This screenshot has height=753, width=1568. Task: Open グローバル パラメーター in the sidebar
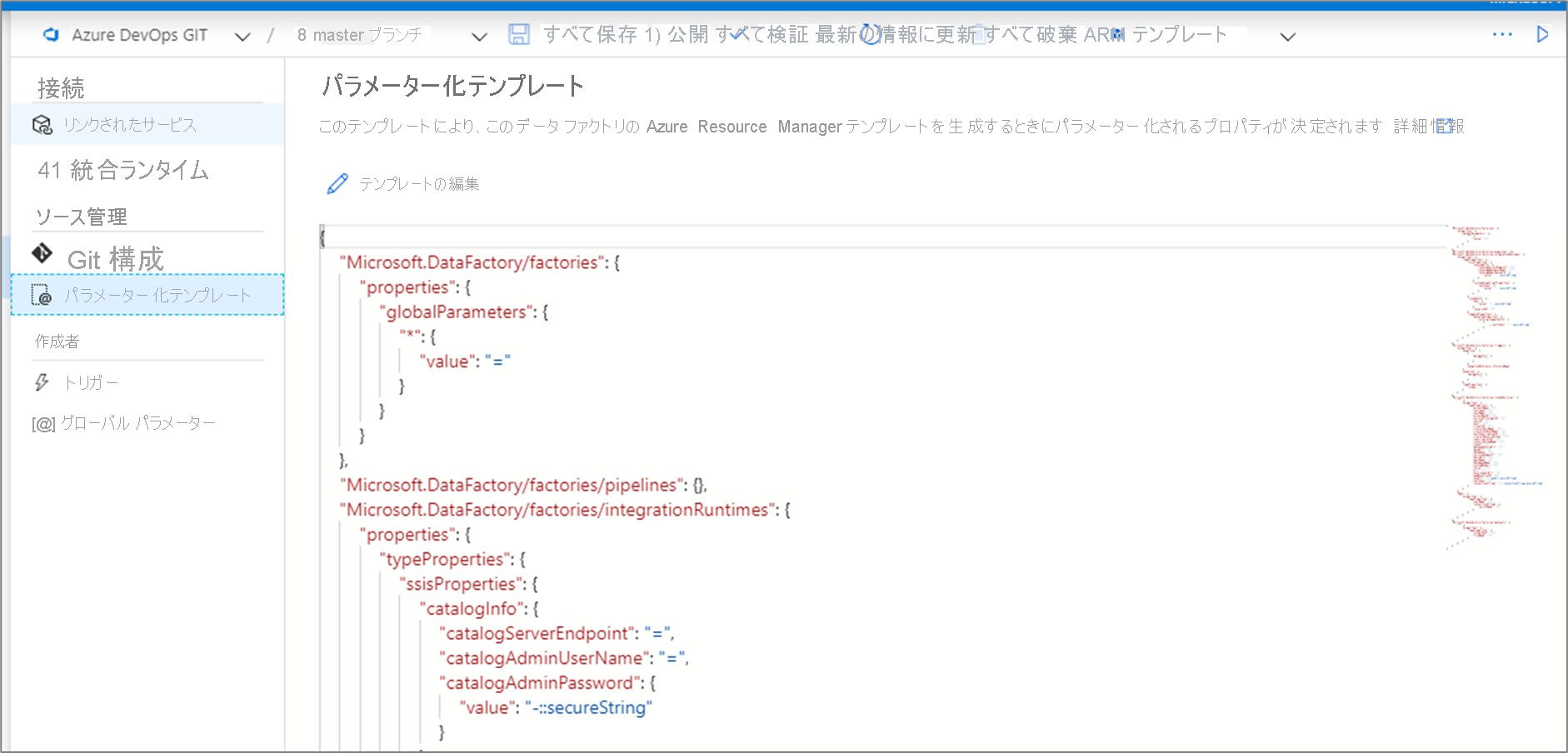(138, 423)
